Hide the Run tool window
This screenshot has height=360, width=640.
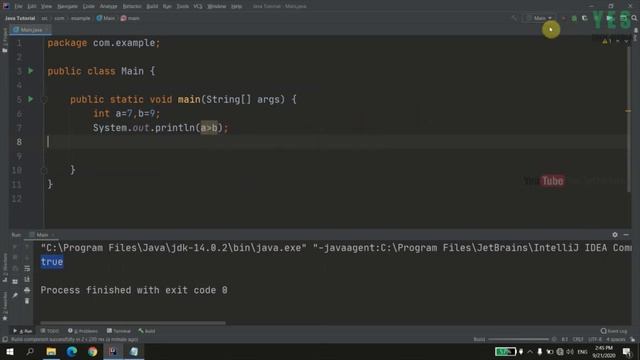626,235
